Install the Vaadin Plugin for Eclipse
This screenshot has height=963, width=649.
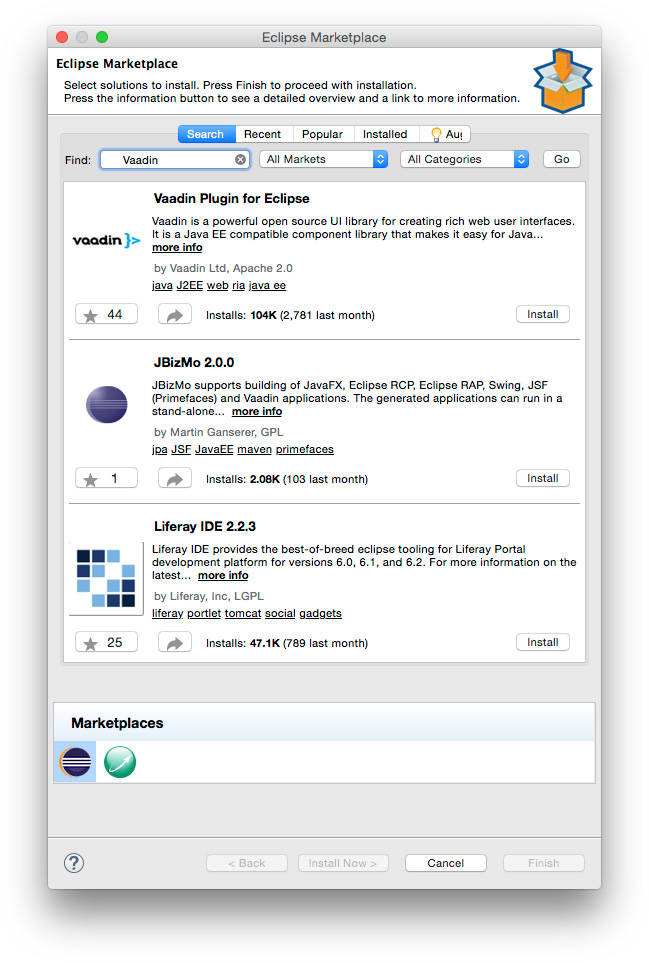[542, 314]
